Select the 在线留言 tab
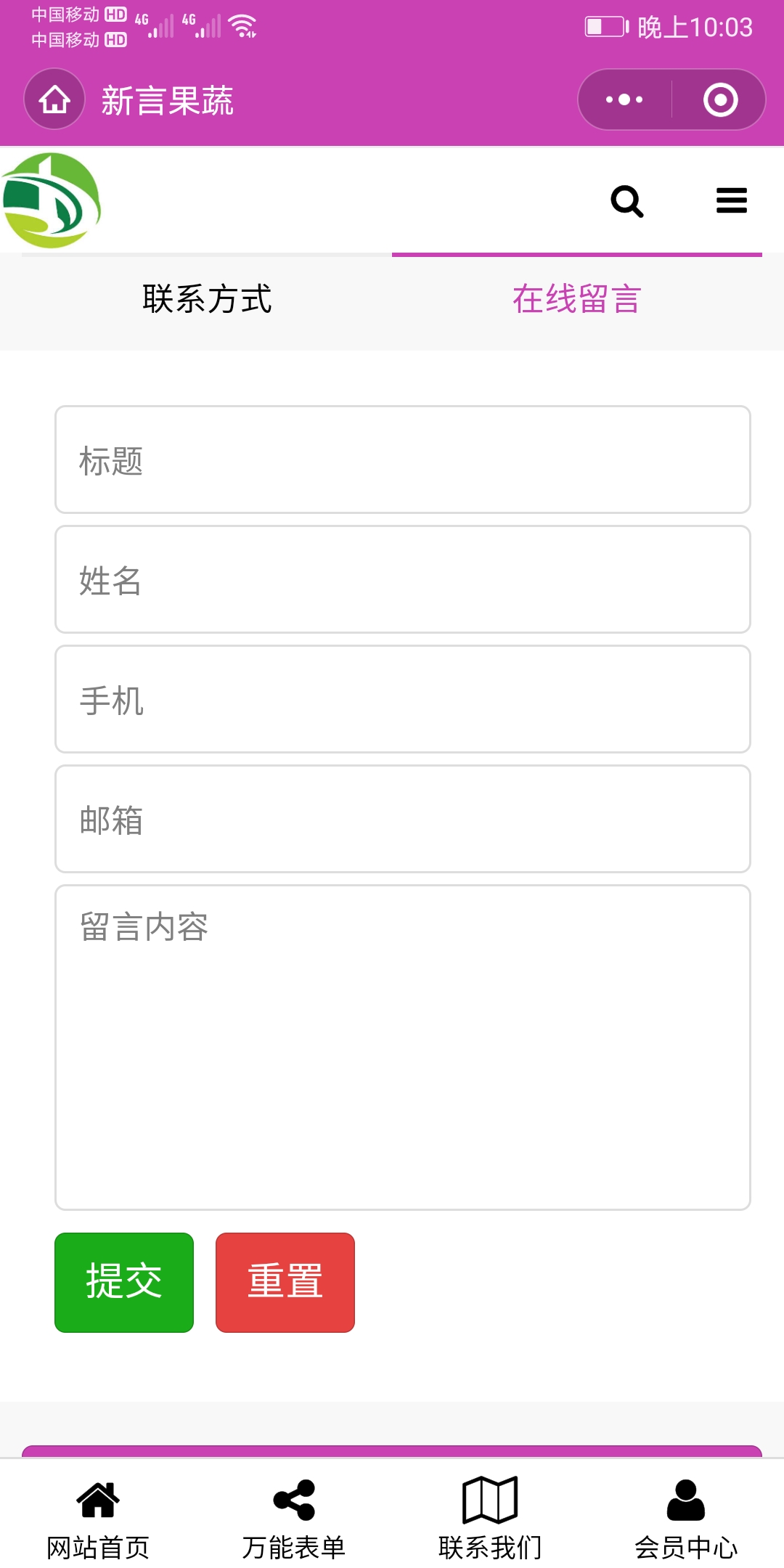This screenshot has width=784, height=1568. pos(577,299)
